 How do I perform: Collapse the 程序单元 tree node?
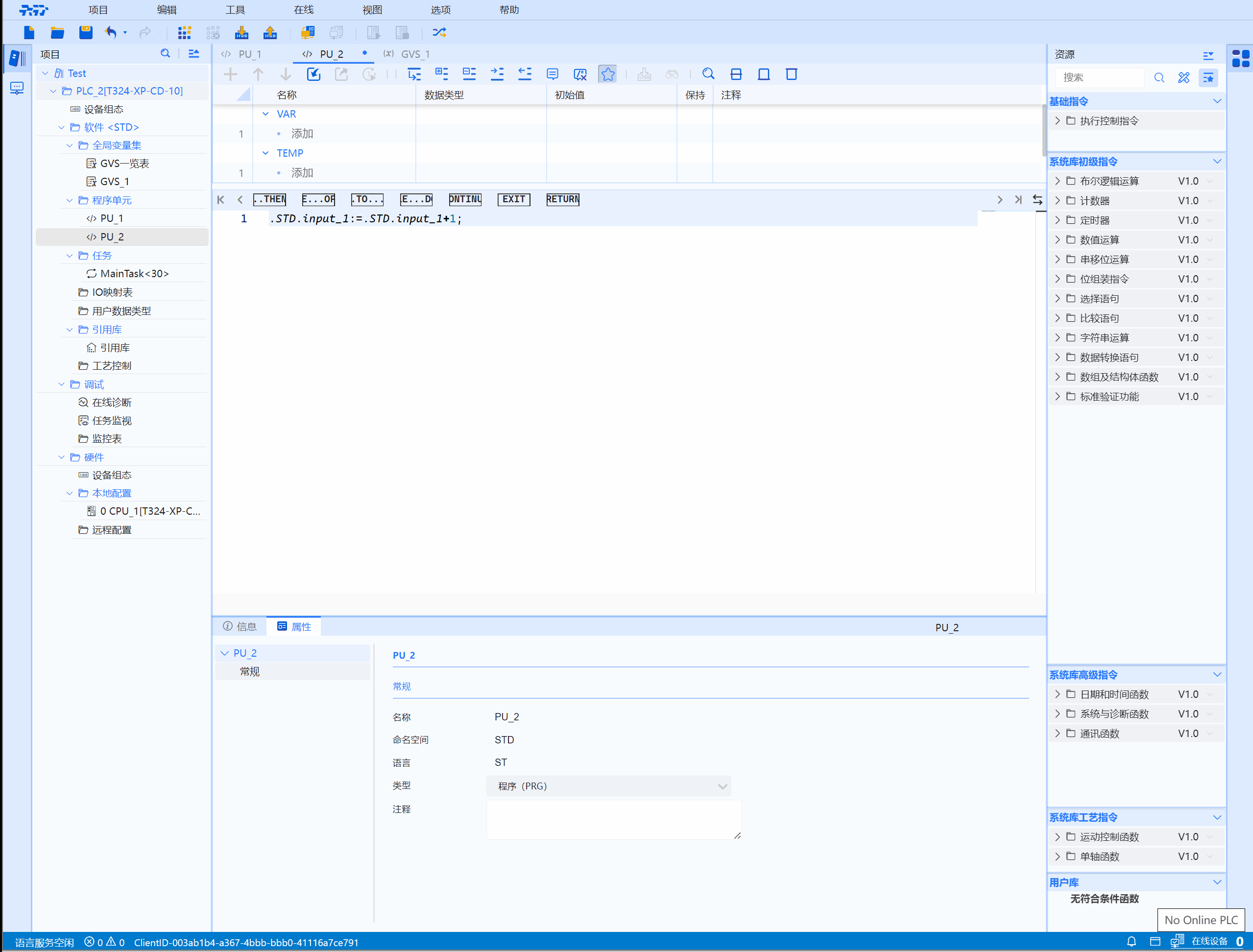70,200
